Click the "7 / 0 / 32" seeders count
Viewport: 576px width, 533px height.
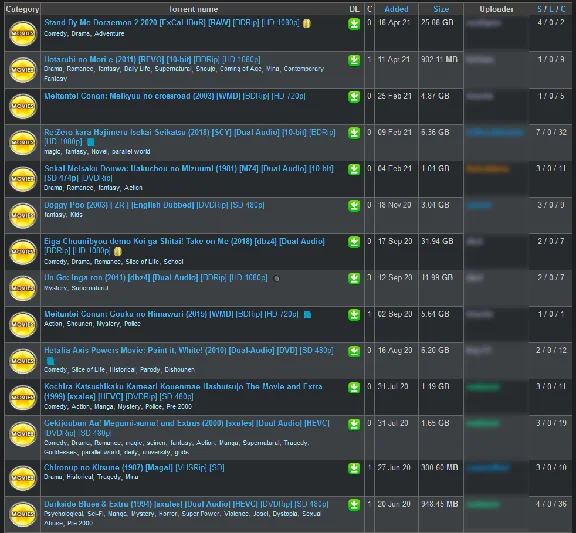tap(551, 132)
